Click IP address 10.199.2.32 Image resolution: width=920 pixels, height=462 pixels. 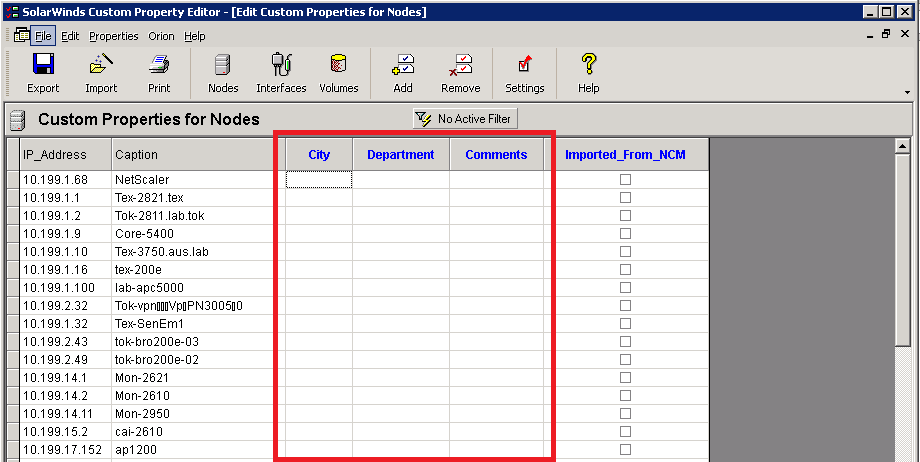tap(55, 305)
